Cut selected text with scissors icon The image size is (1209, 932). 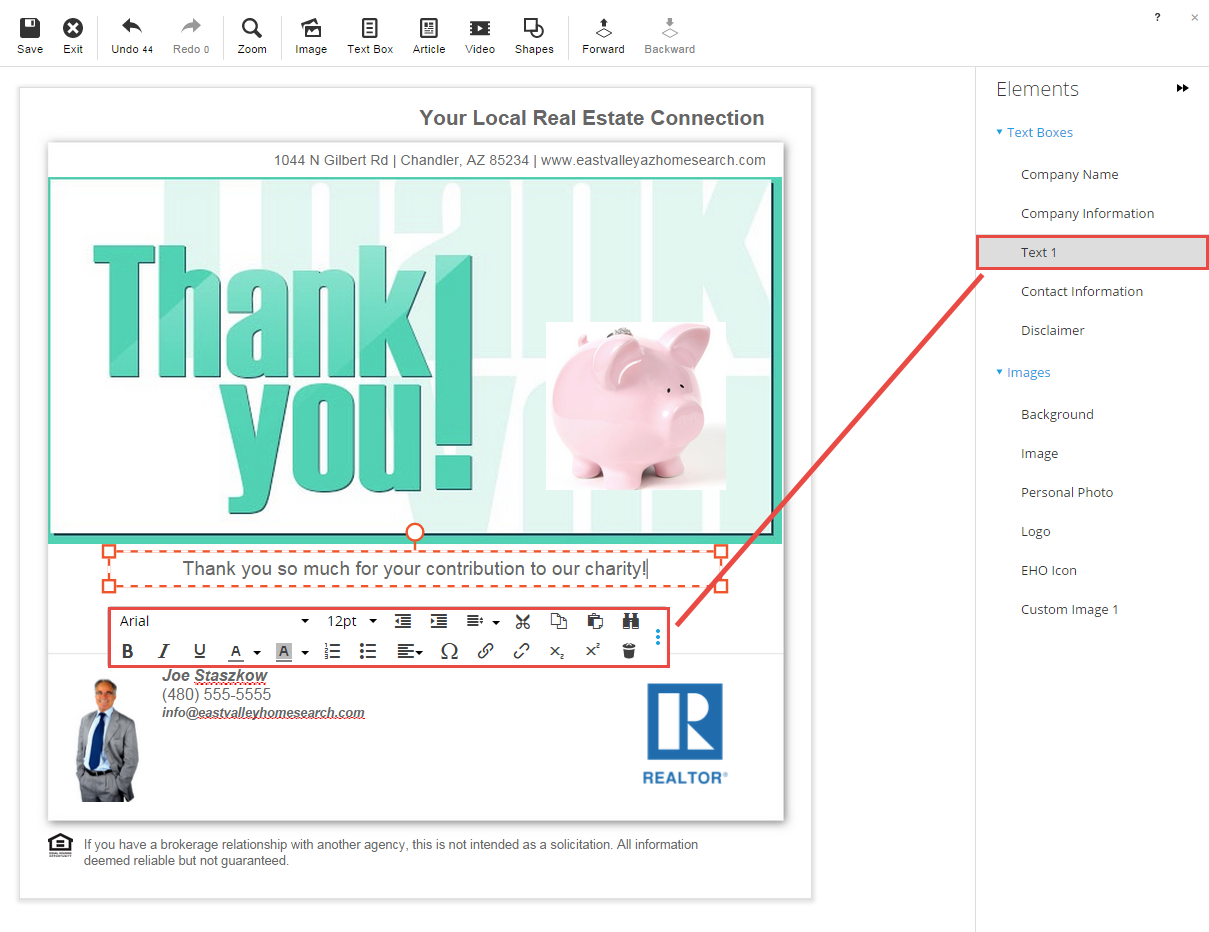[522, 622]
